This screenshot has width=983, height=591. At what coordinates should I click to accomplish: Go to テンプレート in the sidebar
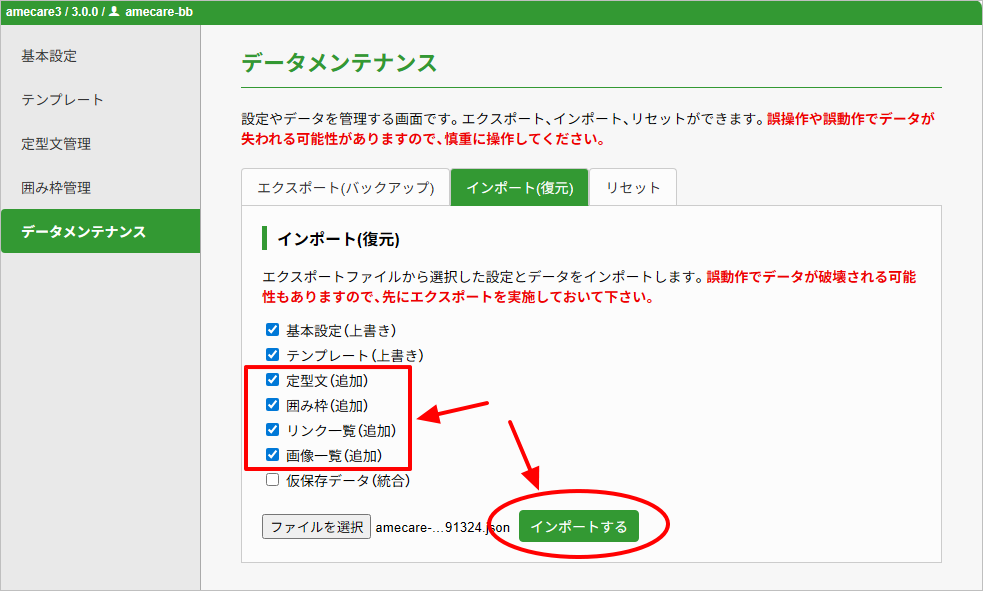tap(62, 100)
